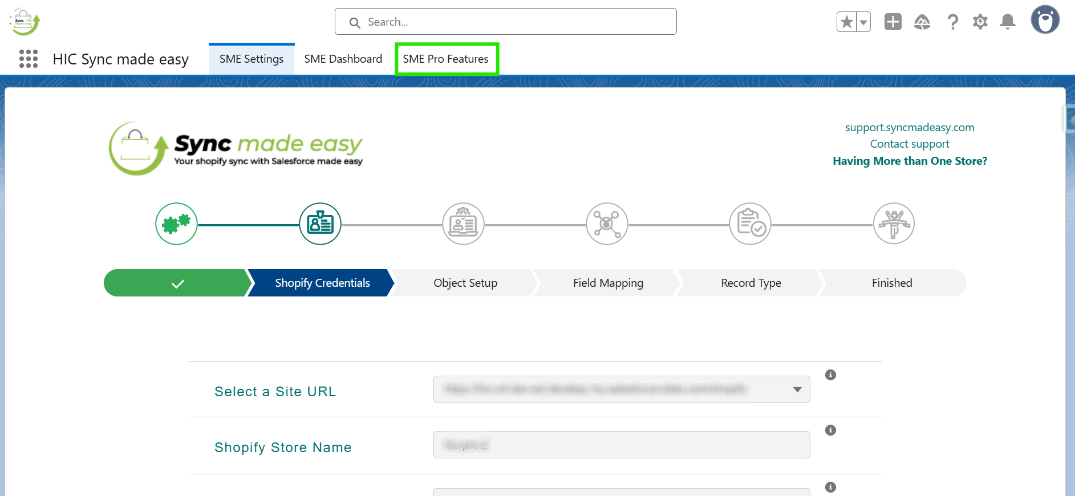Open Salesforce Help question mark
Viewport: 1075px width, 496px height.
[x=952, y=22]
